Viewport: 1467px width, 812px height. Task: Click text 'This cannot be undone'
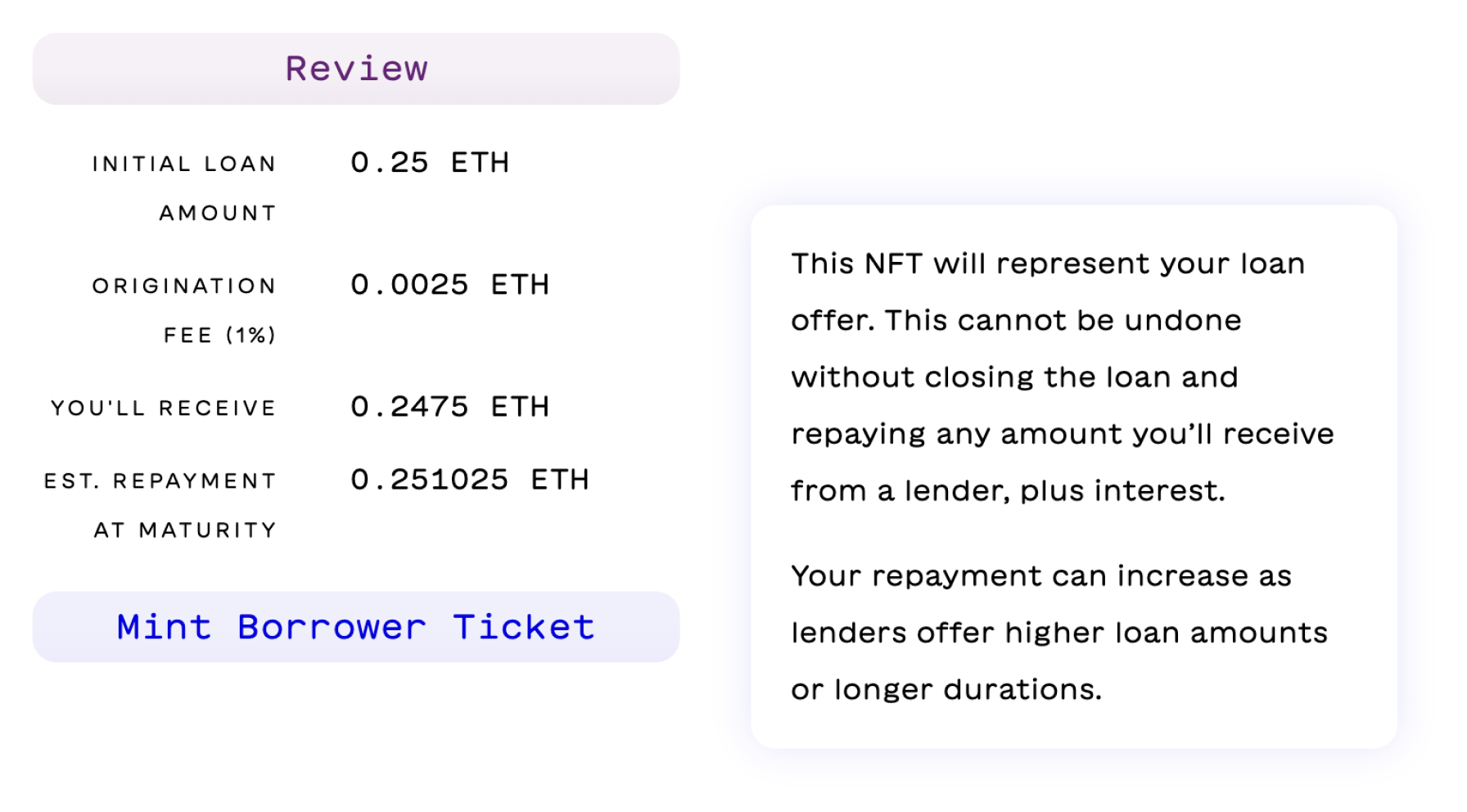click(x=1063, y=320)
